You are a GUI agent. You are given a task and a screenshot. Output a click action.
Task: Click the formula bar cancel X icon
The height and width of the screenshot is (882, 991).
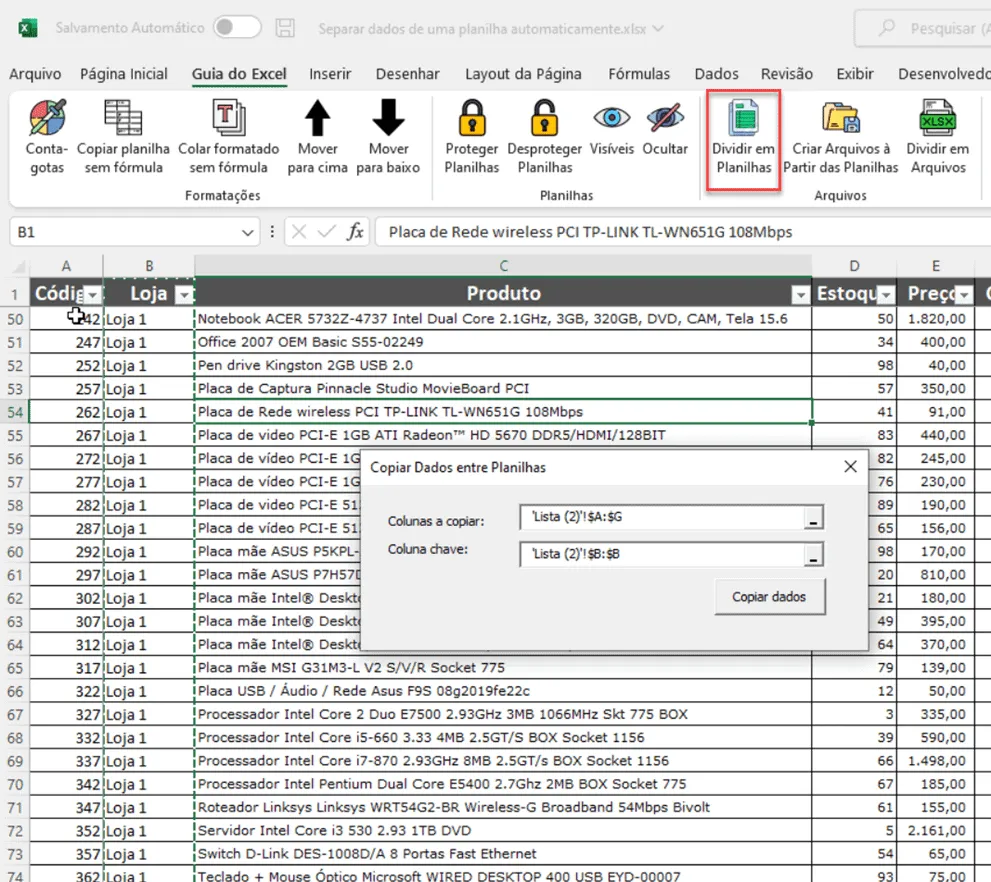pos(299,232)
